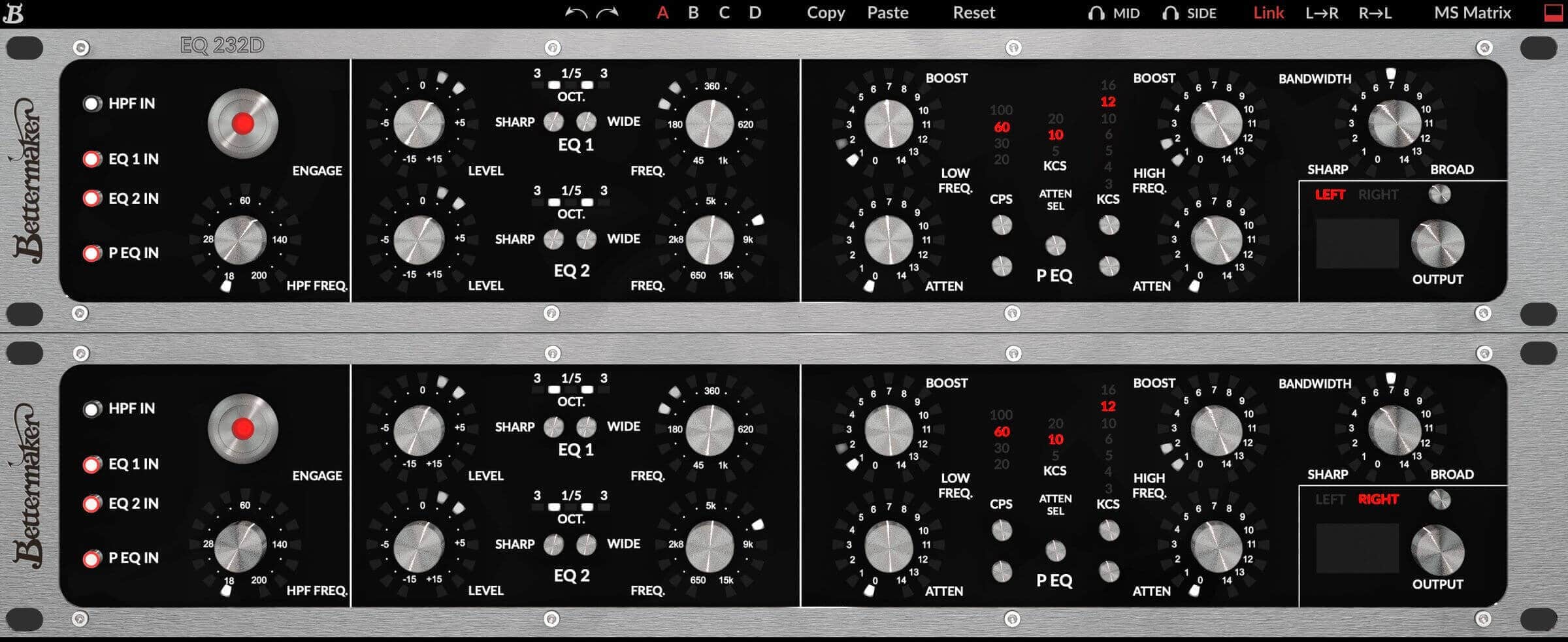Click top unit upper high KCS selector knob
Image resolution: width=1568 pixels, height=642 pixels.
pyautogui.click(x=1109, y=225)
